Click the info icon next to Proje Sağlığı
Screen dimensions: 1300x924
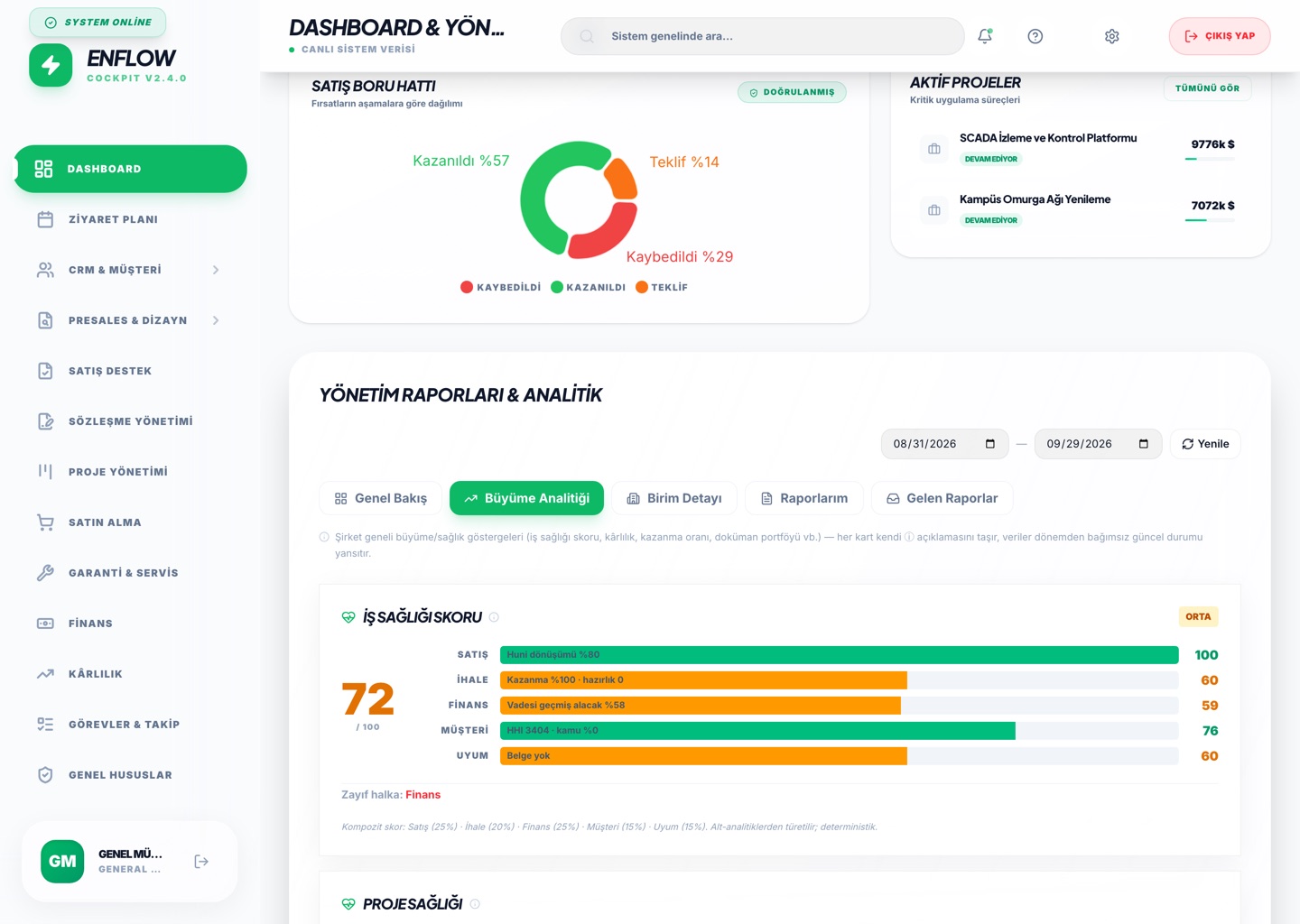(x=475, y=904)
